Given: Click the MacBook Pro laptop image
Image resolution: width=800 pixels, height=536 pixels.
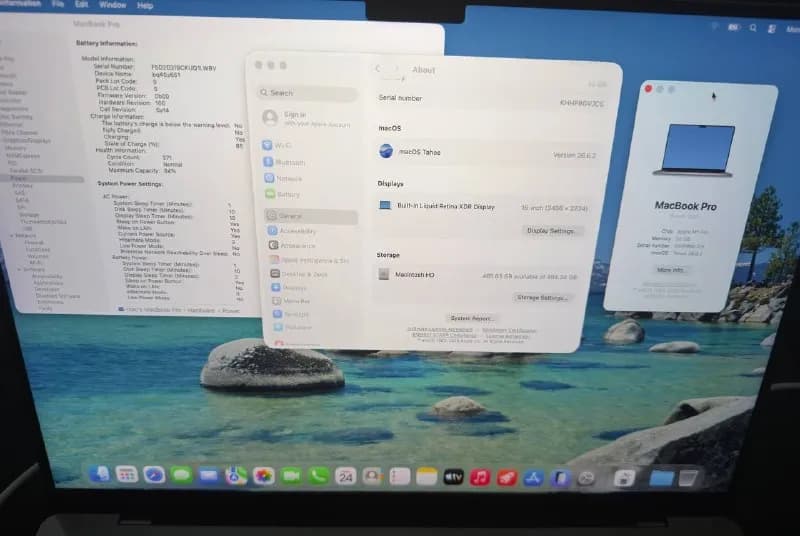Looking at the screenshot, I should point(695,150).
